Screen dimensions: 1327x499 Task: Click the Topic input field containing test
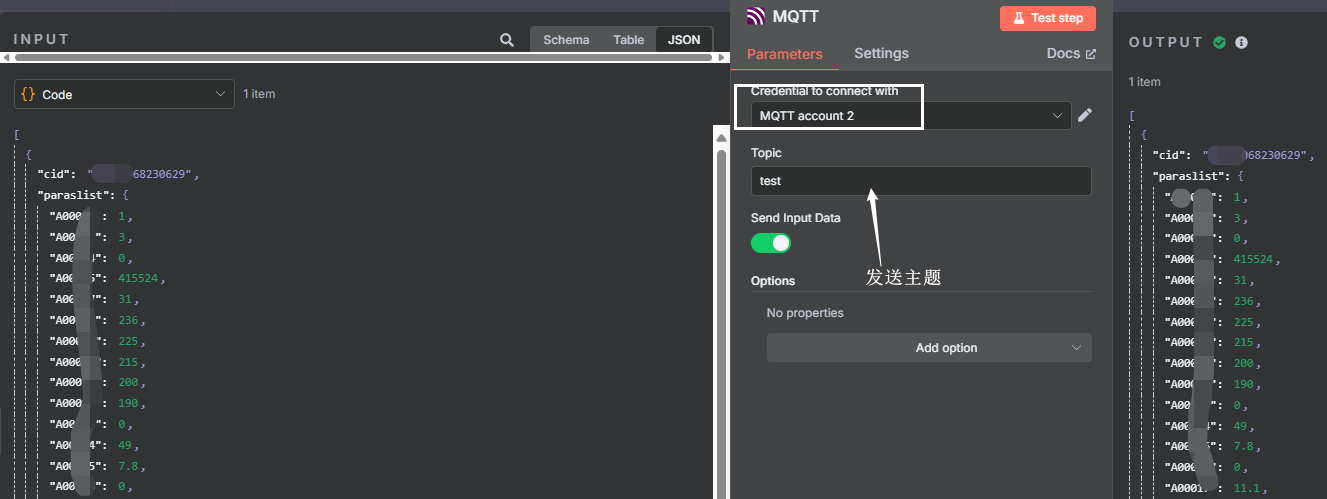[921, 181]
